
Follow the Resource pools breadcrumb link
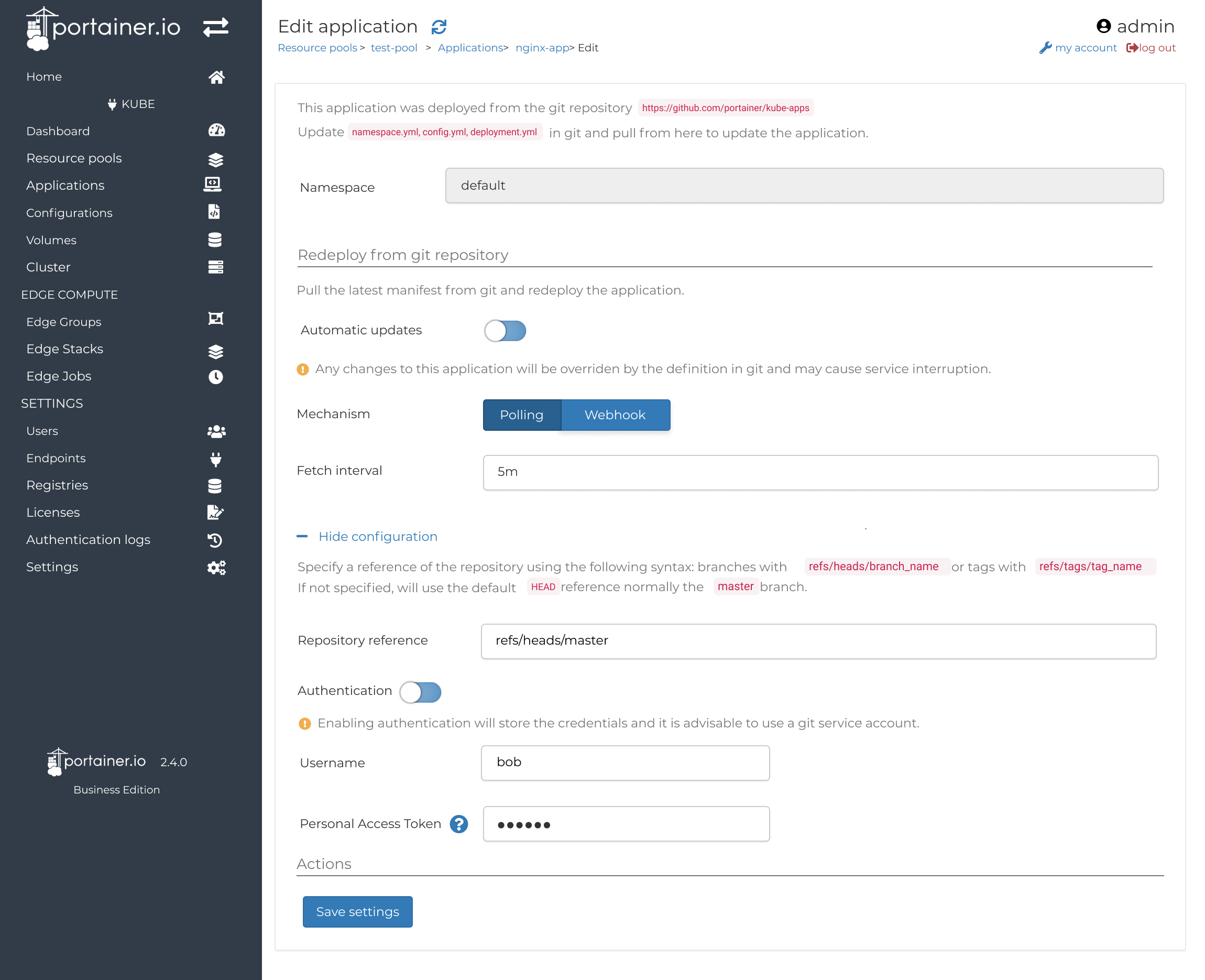[x=317, y=48]
